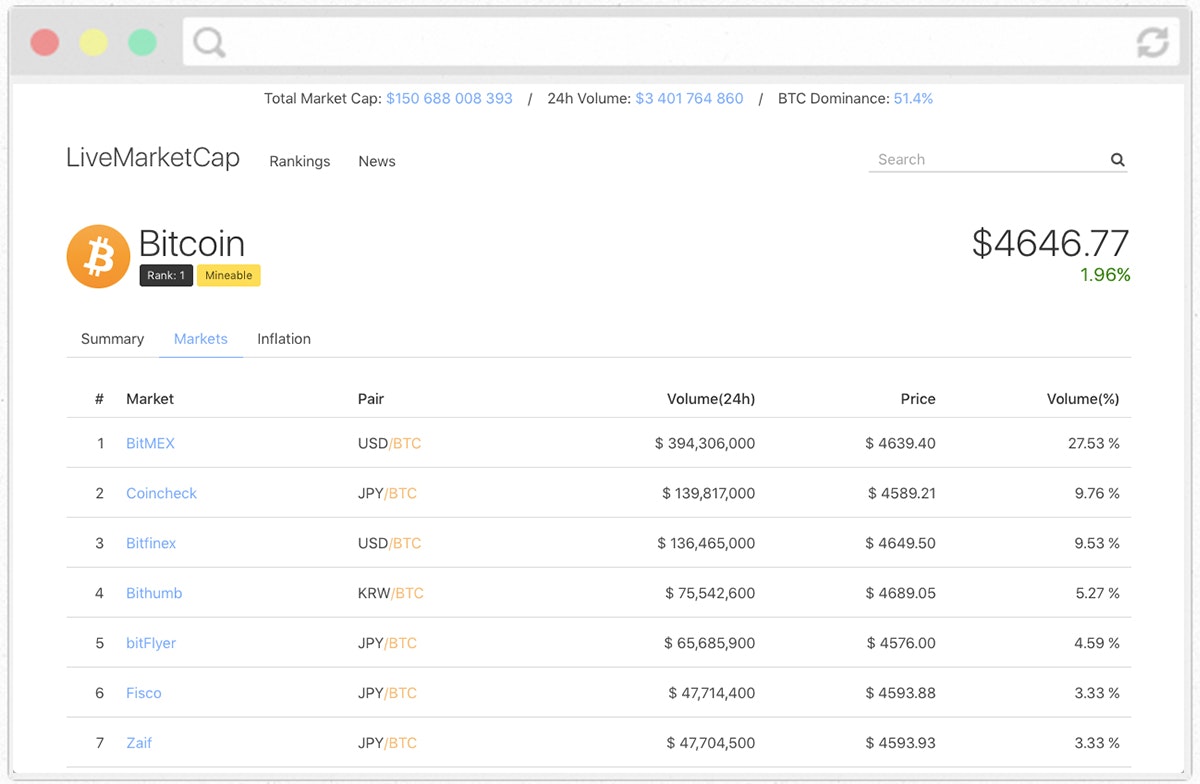
Task: Open the Bitfinex exchange page
Action: tap(150, 543)
